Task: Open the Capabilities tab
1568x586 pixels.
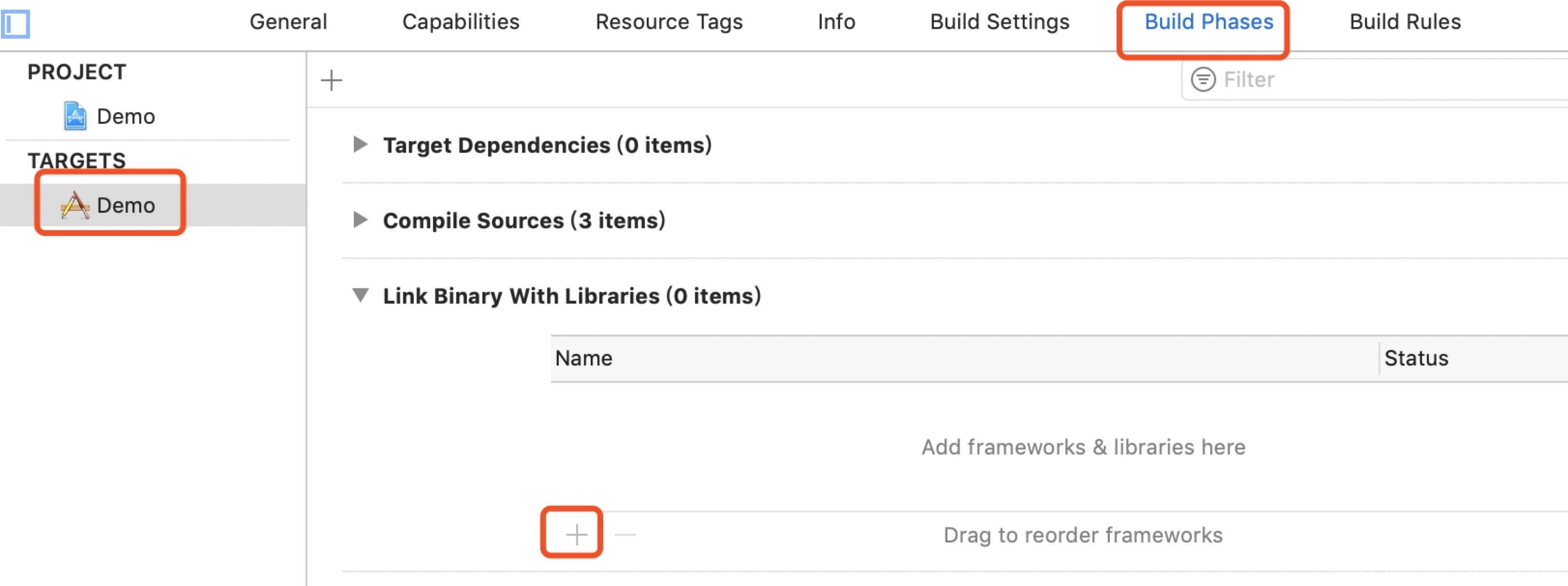Action: point(461,22)
